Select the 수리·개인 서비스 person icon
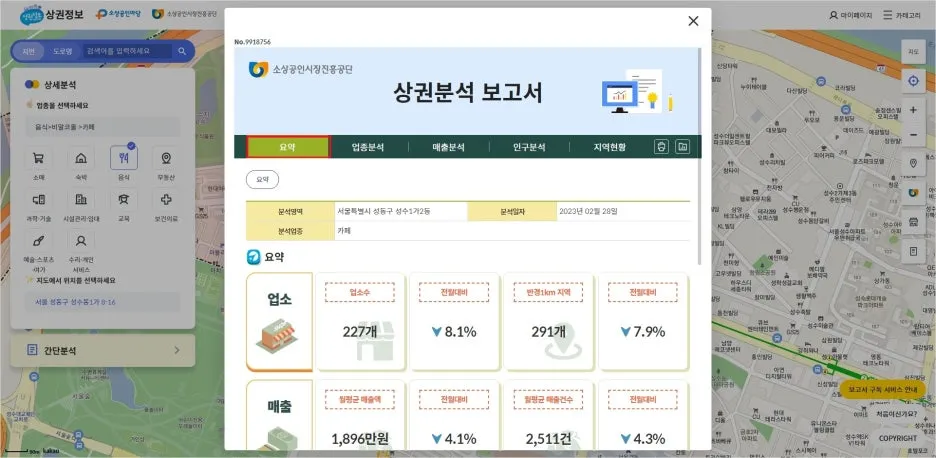This screenshot has height=458, width=936. [81, 241]
